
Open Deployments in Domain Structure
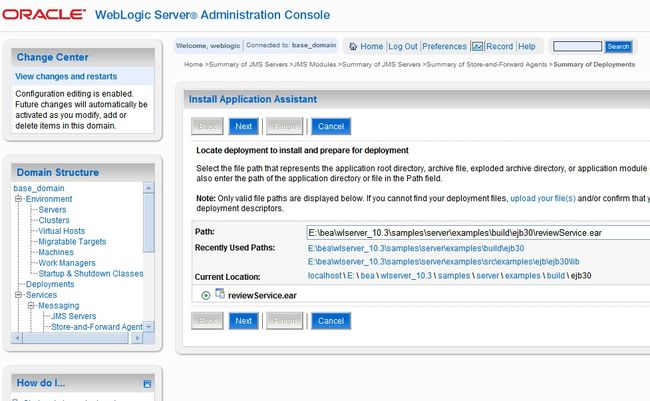pos(50,284)
